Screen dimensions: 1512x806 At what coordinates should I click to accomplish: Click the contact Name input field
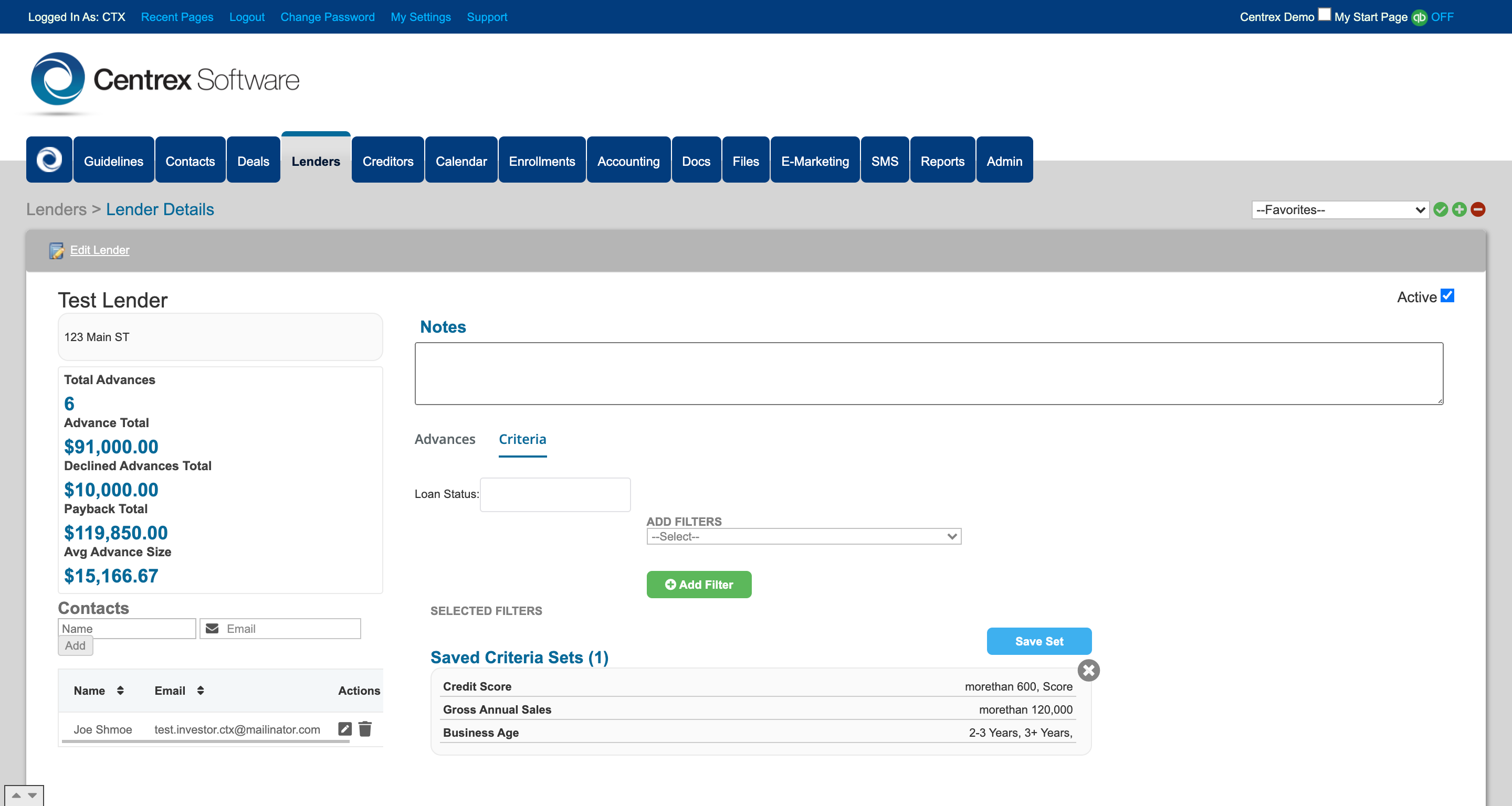(x=127, y=628)
